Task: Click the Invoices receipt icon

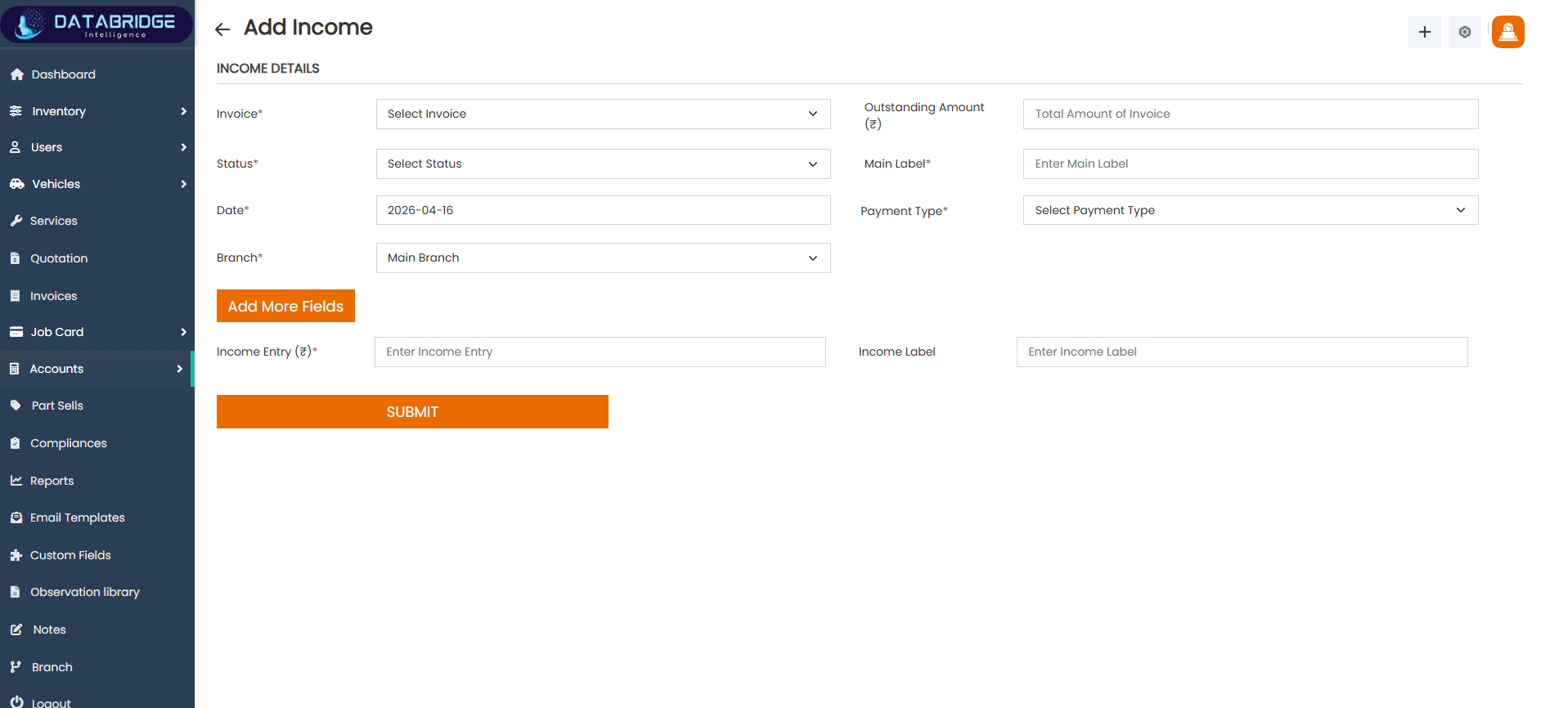Action: click(15, 296)
